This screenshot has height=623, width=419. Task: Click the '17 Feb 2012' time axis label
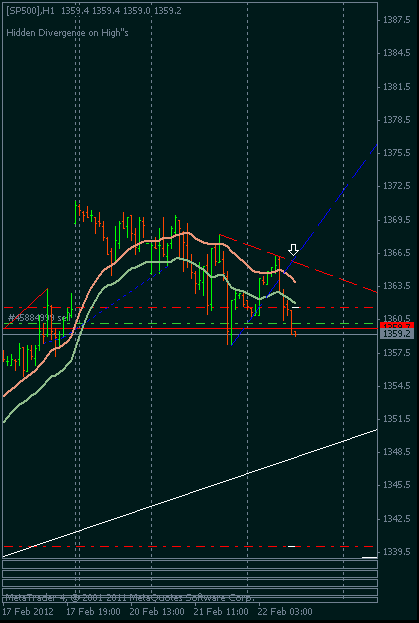(x=28, y=611)
